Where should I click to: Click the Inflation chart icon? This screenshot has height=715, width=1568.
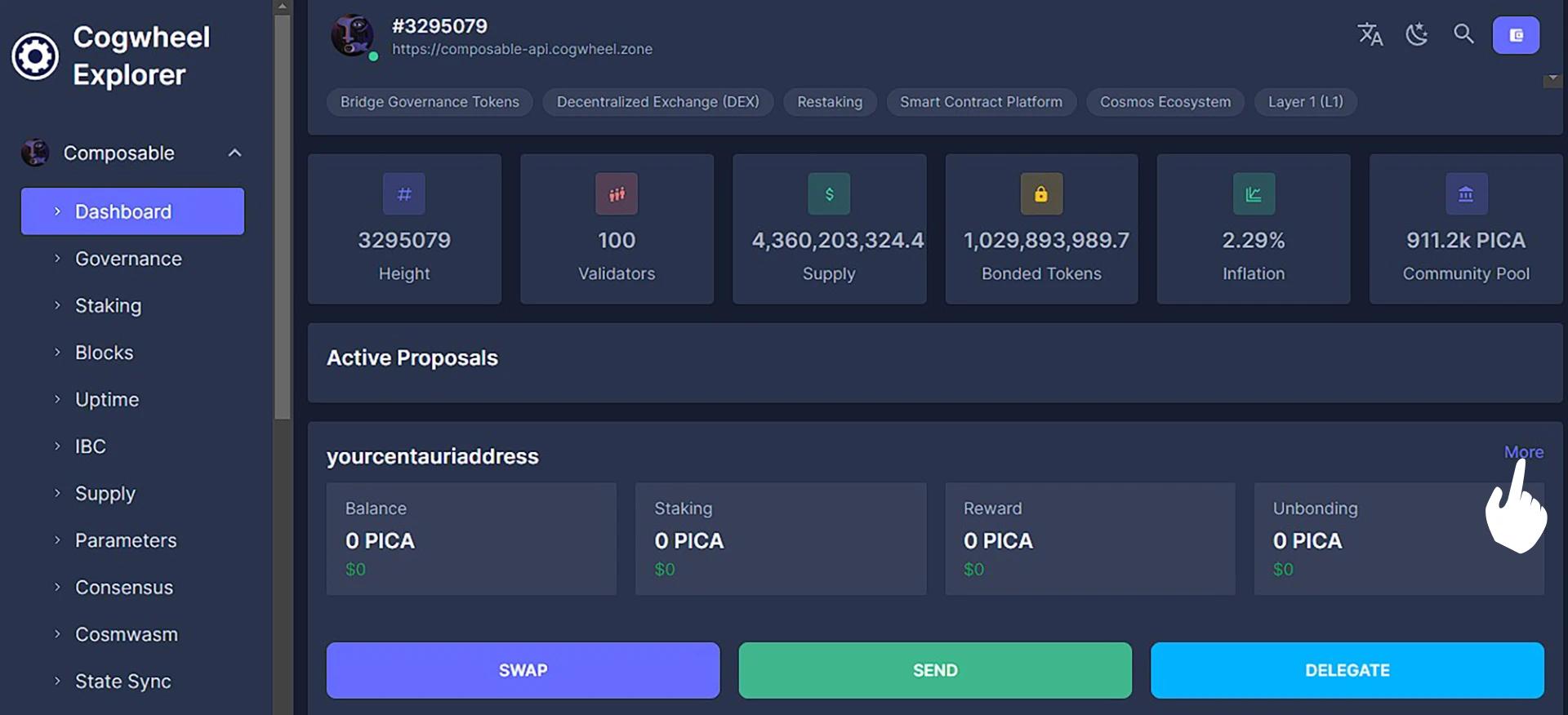pyautogui.click(x=1254, y=194)
